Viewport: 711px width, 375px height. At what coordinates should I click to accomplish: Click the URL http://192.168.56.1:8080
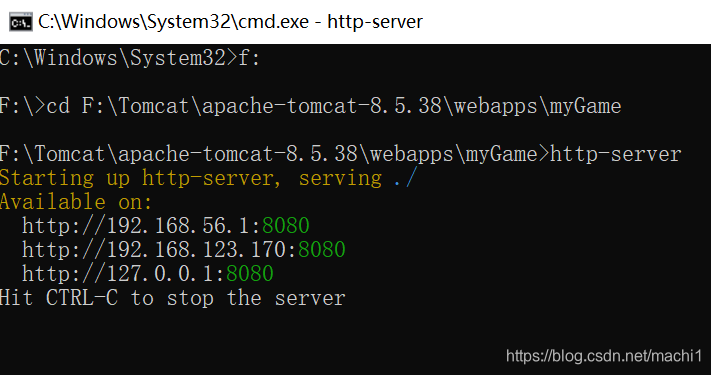[166, 226]
